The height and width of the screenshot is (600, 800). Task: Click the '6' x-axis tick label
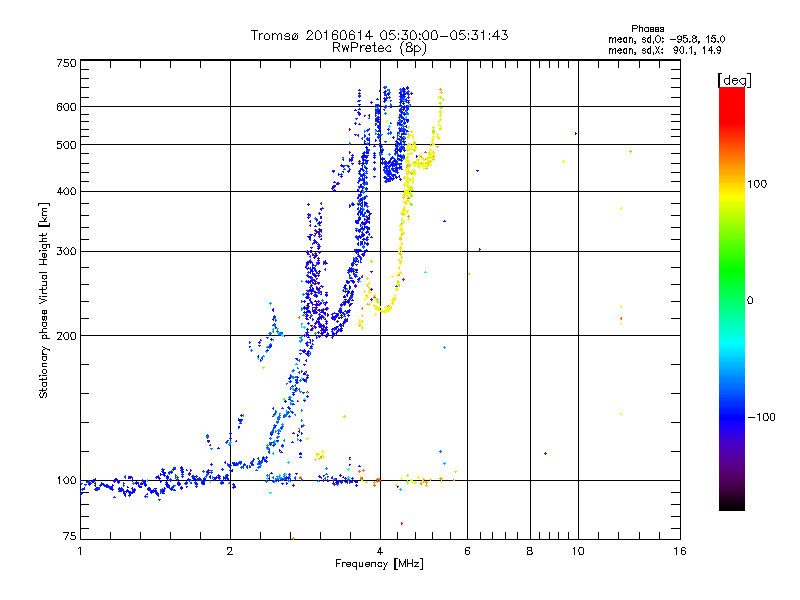pos(467,551)
